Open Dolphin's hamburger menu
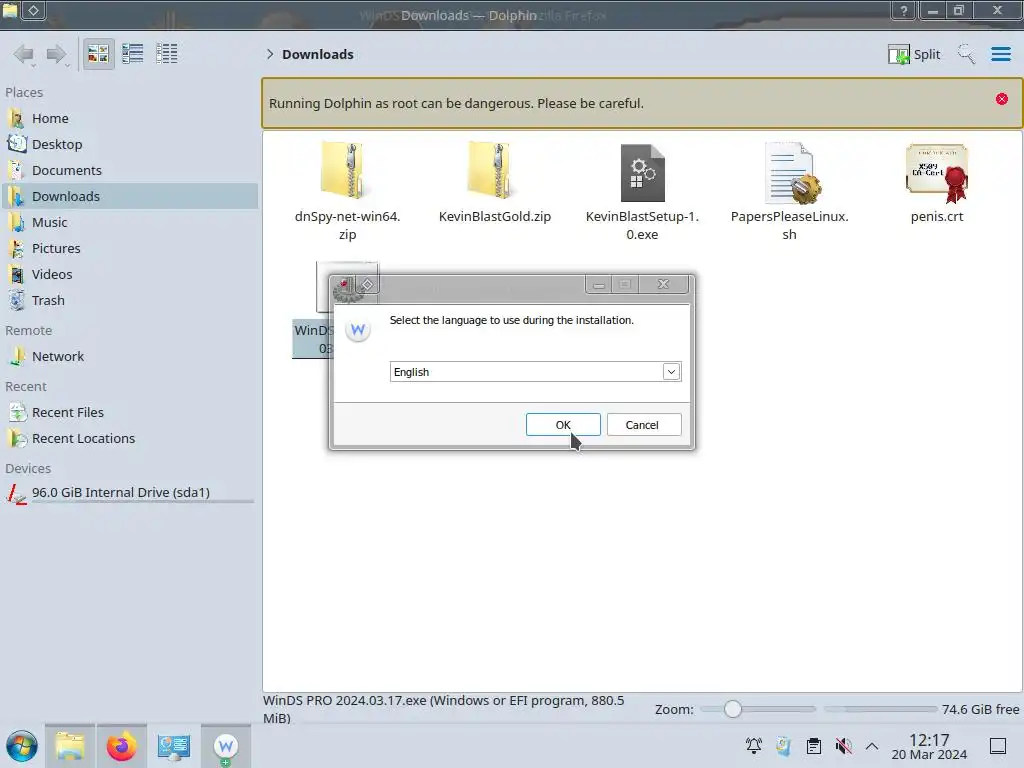The width and height of the screenshot is (1024, 768). click(1000, 54)
